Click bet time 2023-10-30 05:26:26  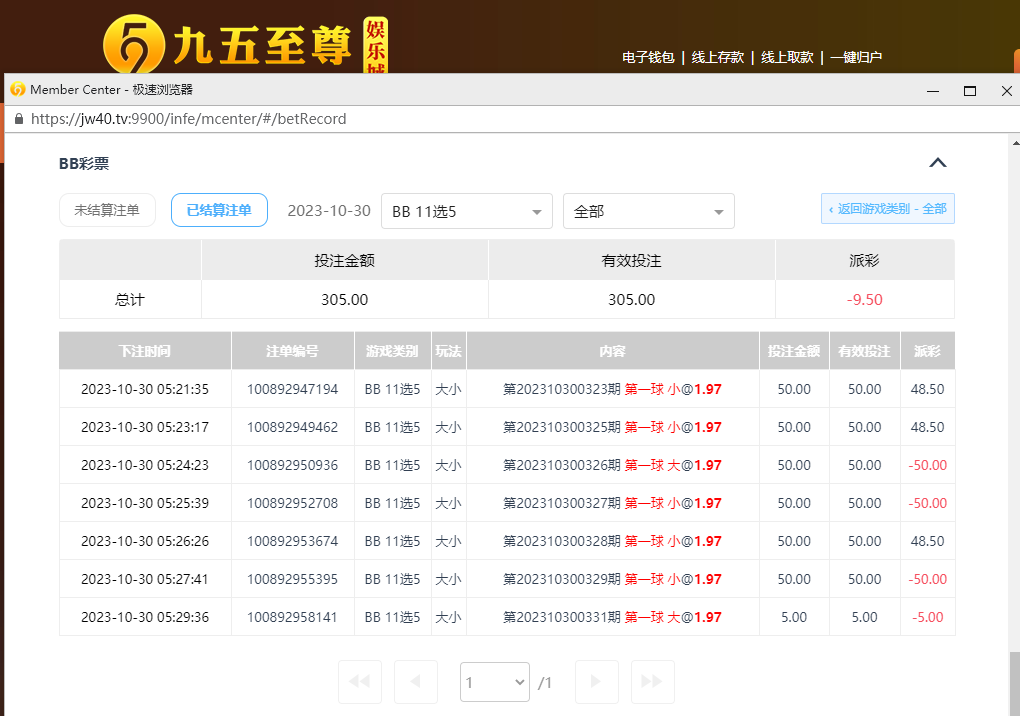[145, 541]
